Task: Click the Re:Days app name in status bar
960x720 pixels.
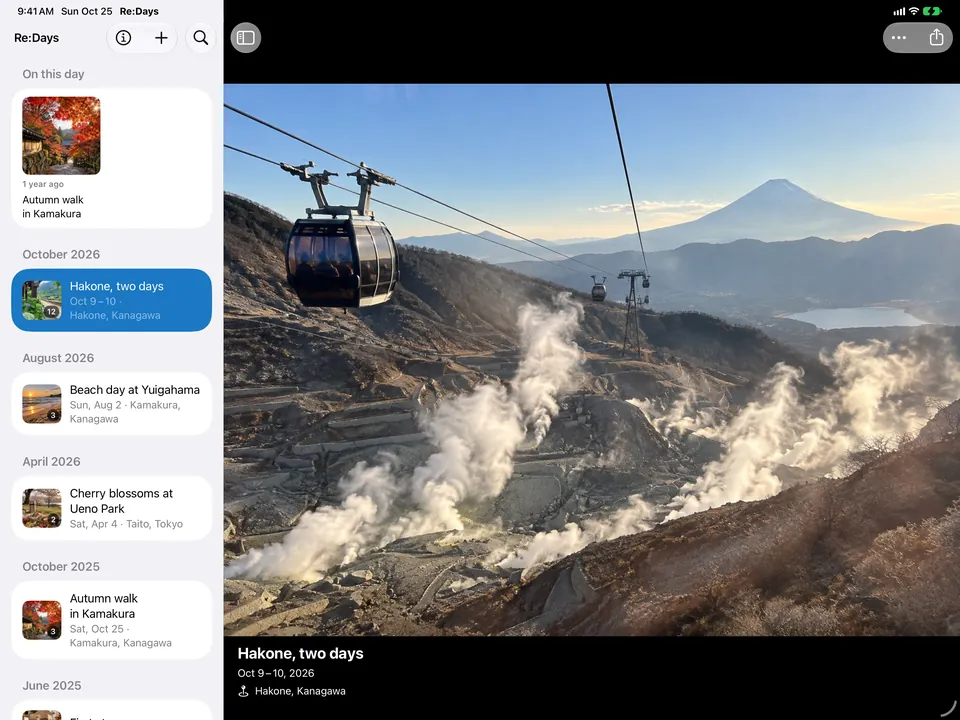Action: click(x=139, y=11)
